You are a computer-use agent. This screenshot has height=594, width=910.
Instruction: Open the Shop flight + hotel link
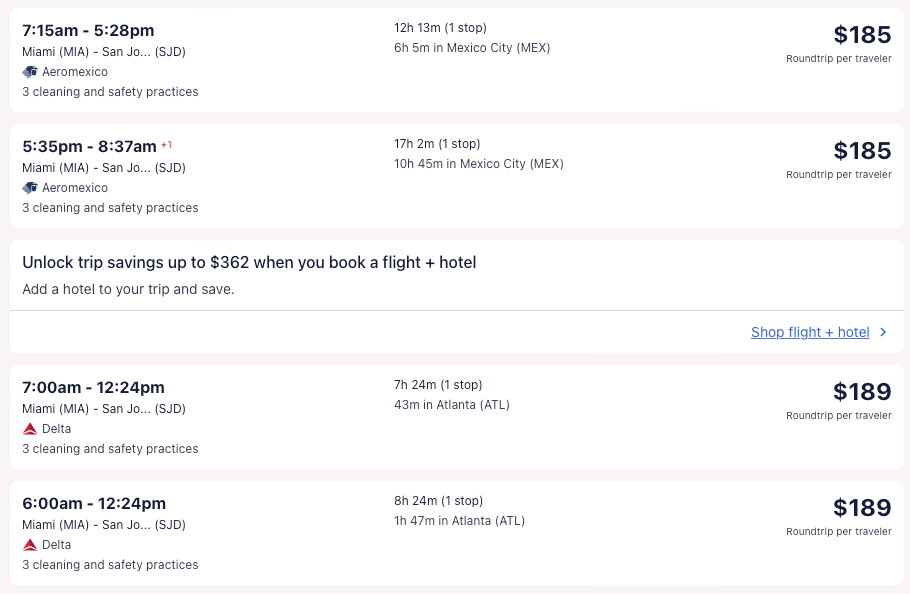tap(810, 332)
